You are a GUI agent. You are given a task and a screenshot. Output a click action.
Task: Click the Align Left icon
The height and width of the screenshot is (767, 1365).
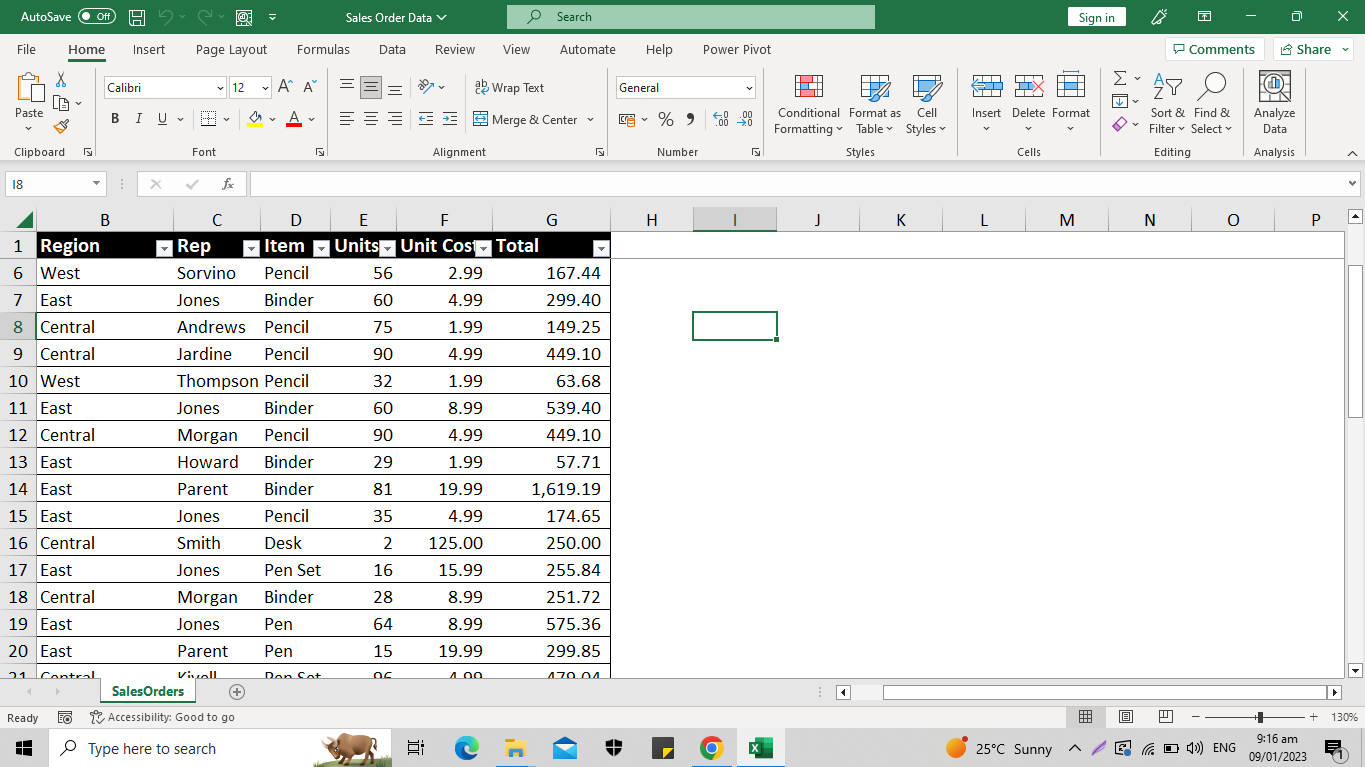[347, 119]
